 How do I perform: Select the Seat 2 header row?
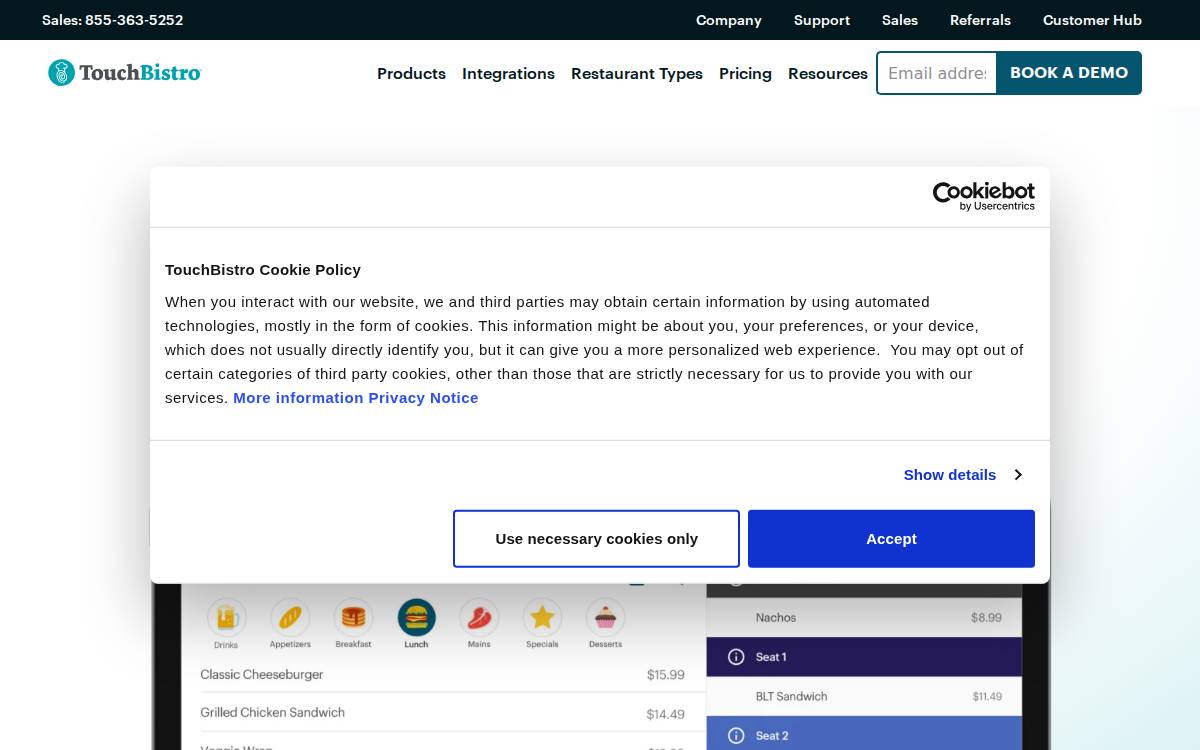pyautogui.click(x=864, y=735)
